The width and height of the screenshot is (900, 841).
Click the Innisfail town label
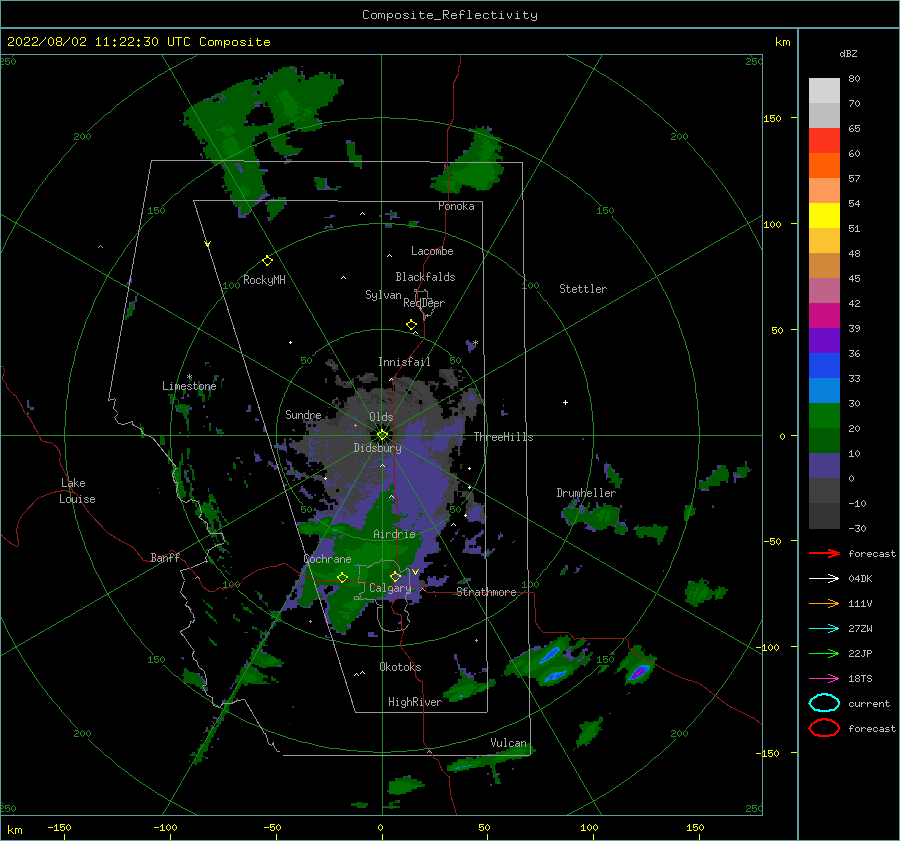coord(404,362)
